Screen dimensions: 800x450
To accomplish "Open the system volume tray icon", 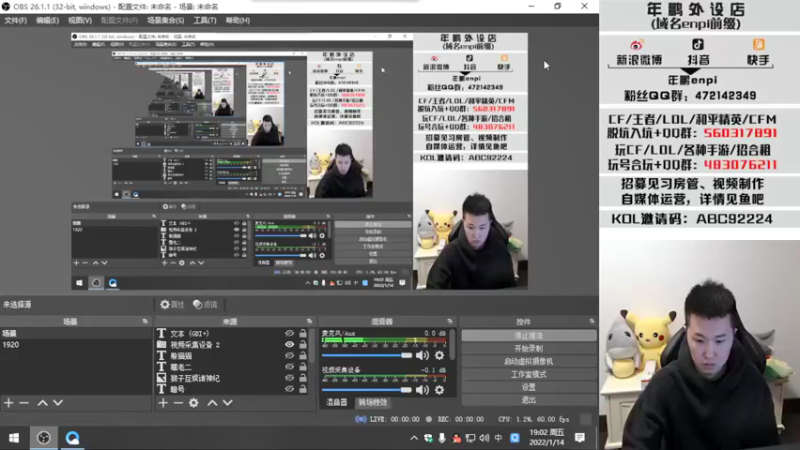I will [x=484, y=438].
